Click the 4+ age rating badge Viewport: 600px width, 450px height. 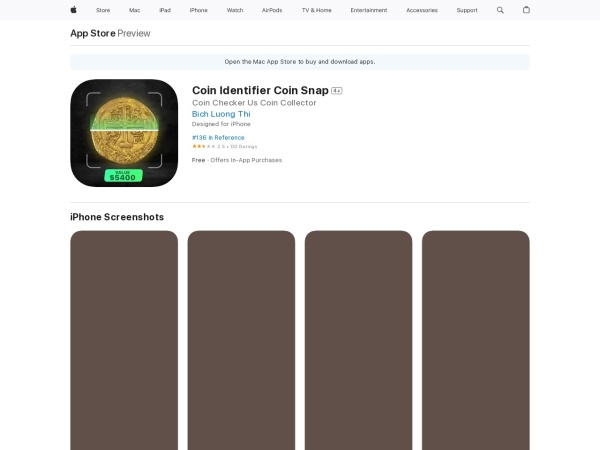coord(337,90)
